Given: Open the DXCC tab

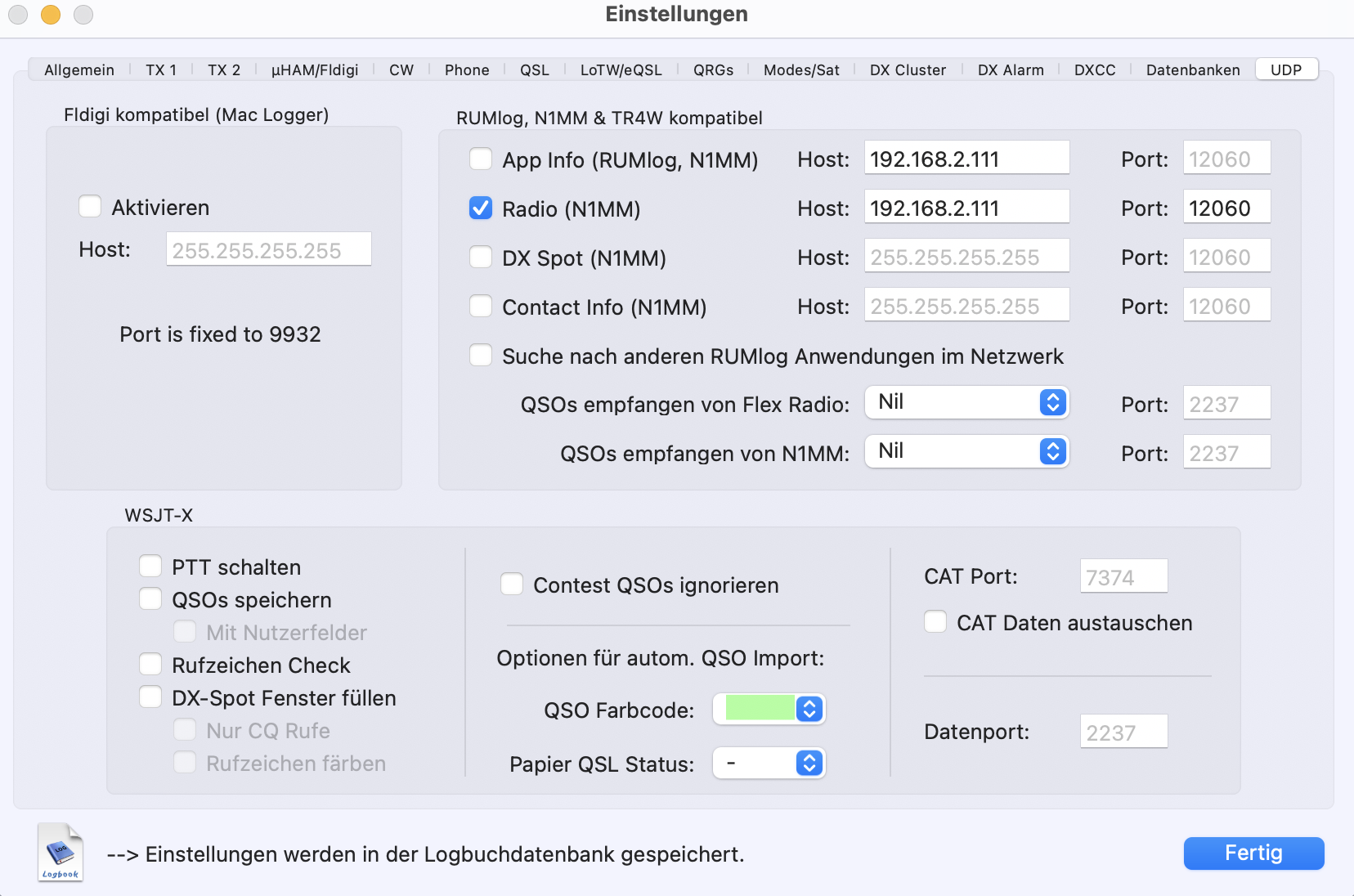Looking at the screenshot, I should (x=1095, y=69).
